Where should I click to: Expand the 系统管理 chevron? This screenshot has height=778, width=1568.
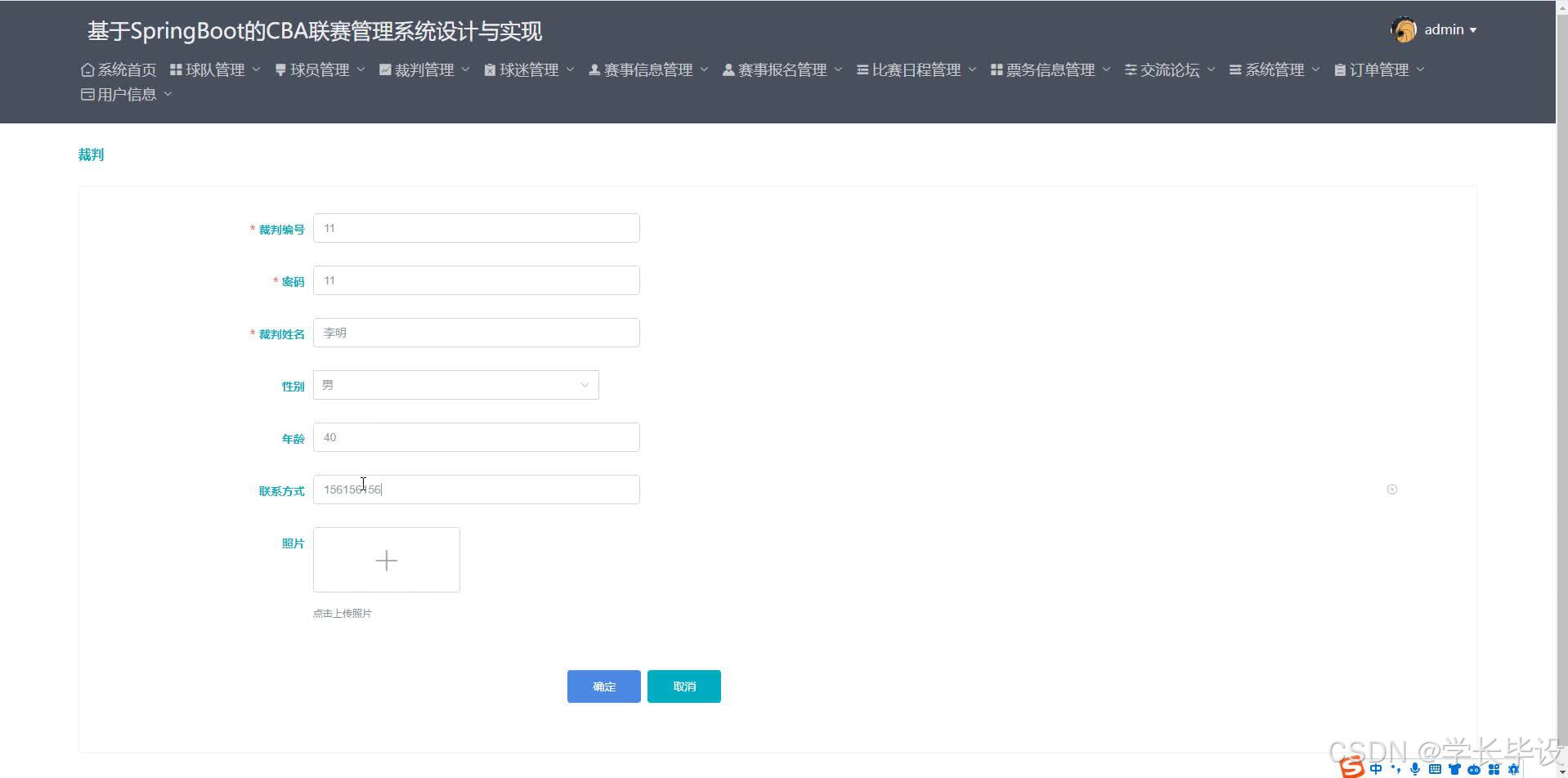[x=1315, y=70]
